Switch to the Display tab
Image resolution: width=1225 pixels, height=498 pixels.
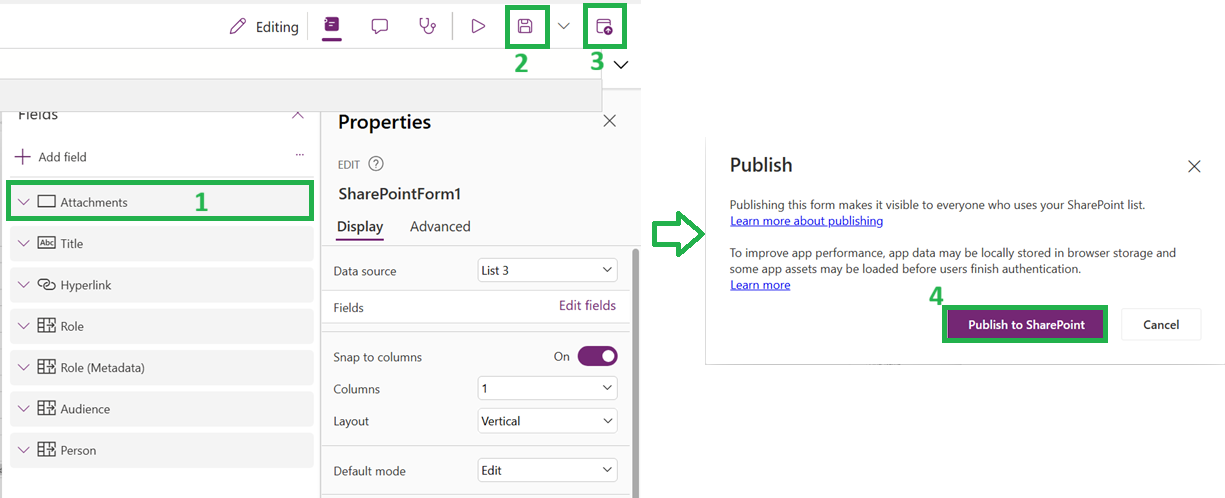[x=360, y=227]
